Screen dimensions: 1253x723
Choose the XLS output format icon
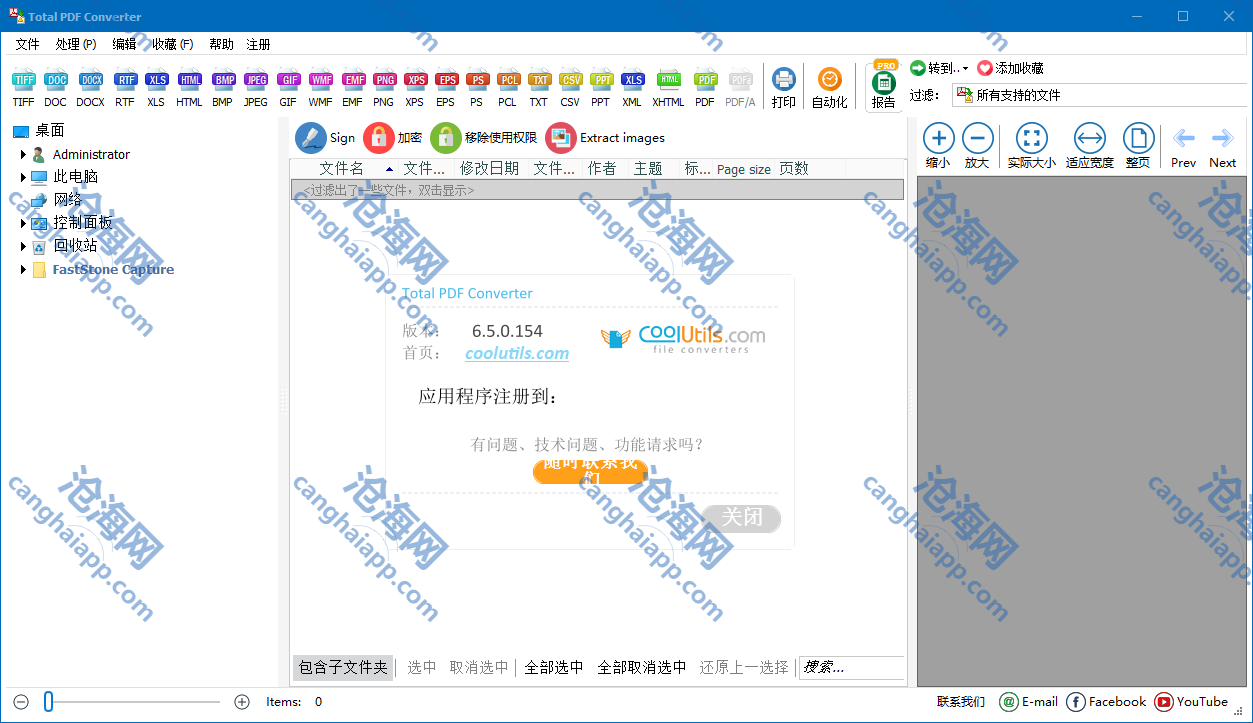156,81
